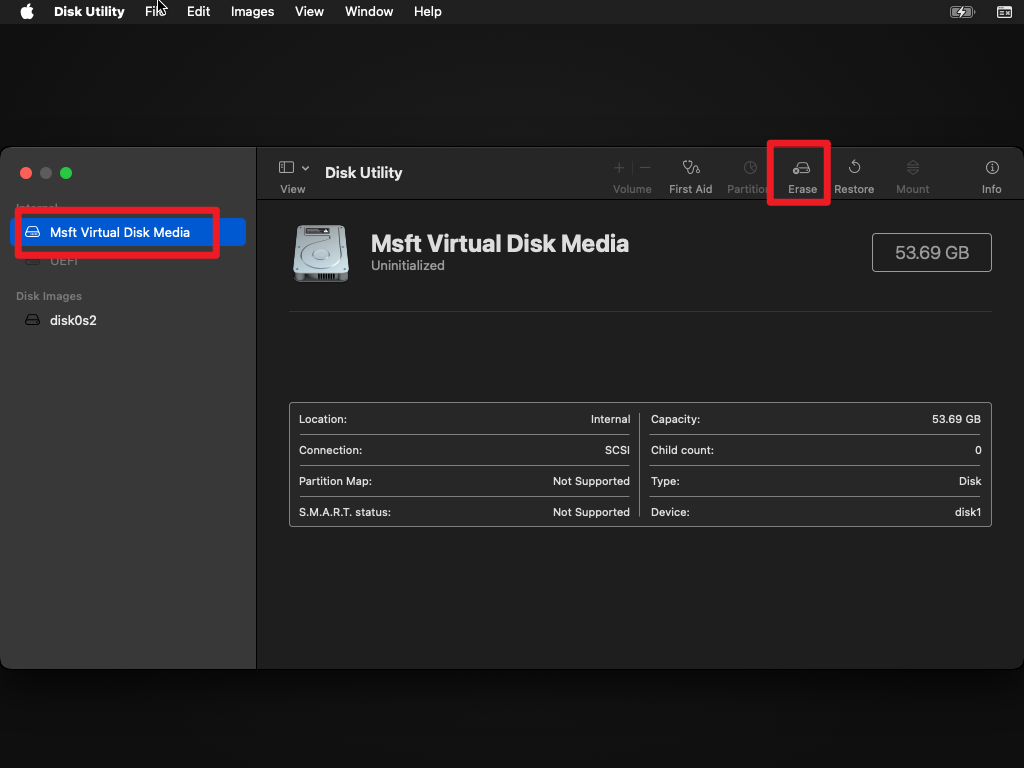Click the Capacity 53.69 GB value
The height and width of the screenshot is (768, 1024).
click(956, 419)
